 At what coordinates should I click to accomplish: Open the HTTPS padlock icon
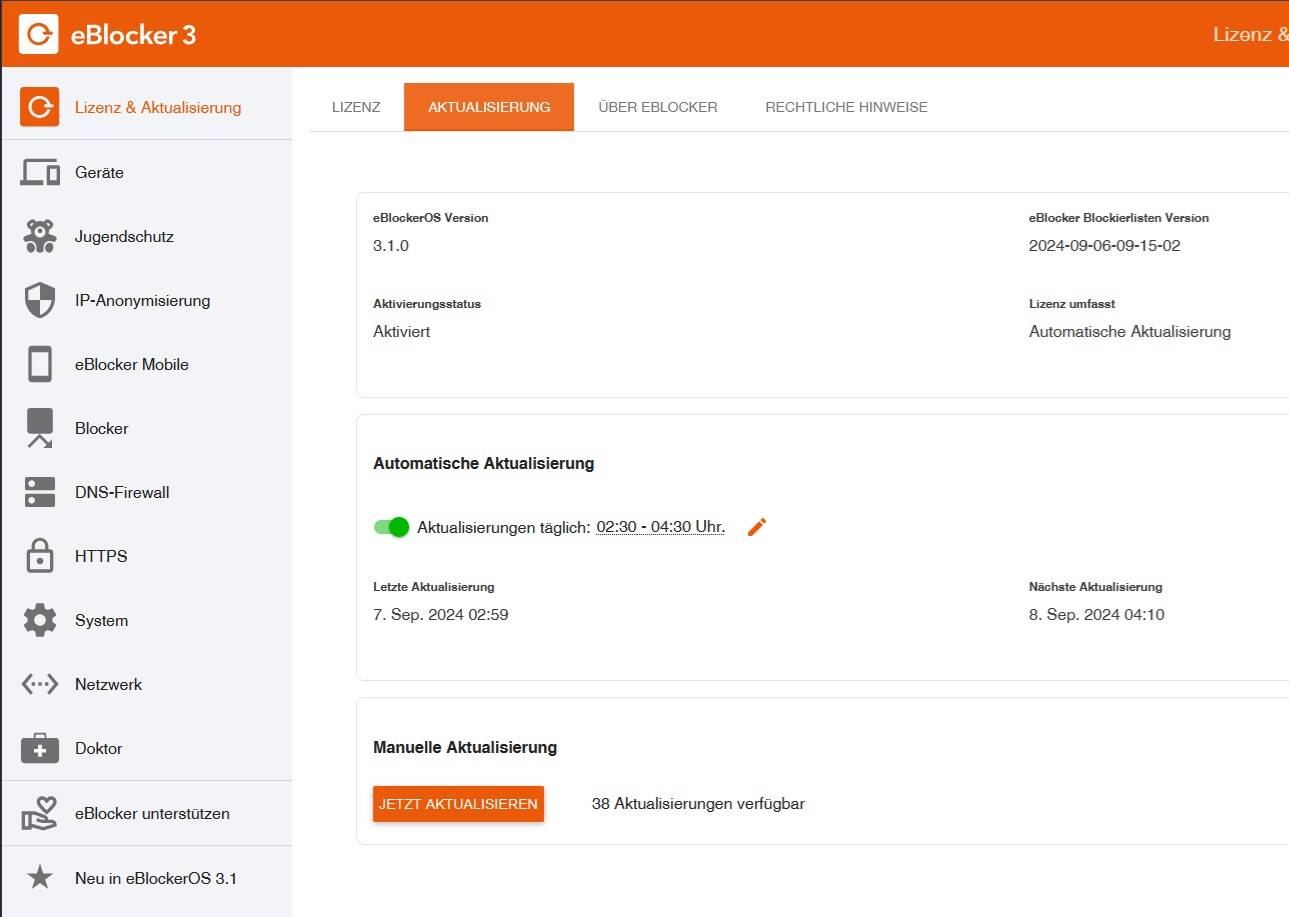(39, 556)
